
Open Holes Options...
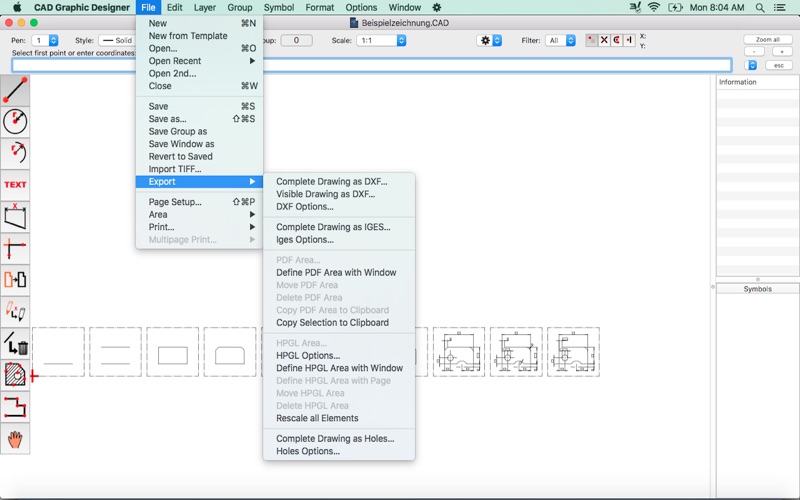click(339, 451)
